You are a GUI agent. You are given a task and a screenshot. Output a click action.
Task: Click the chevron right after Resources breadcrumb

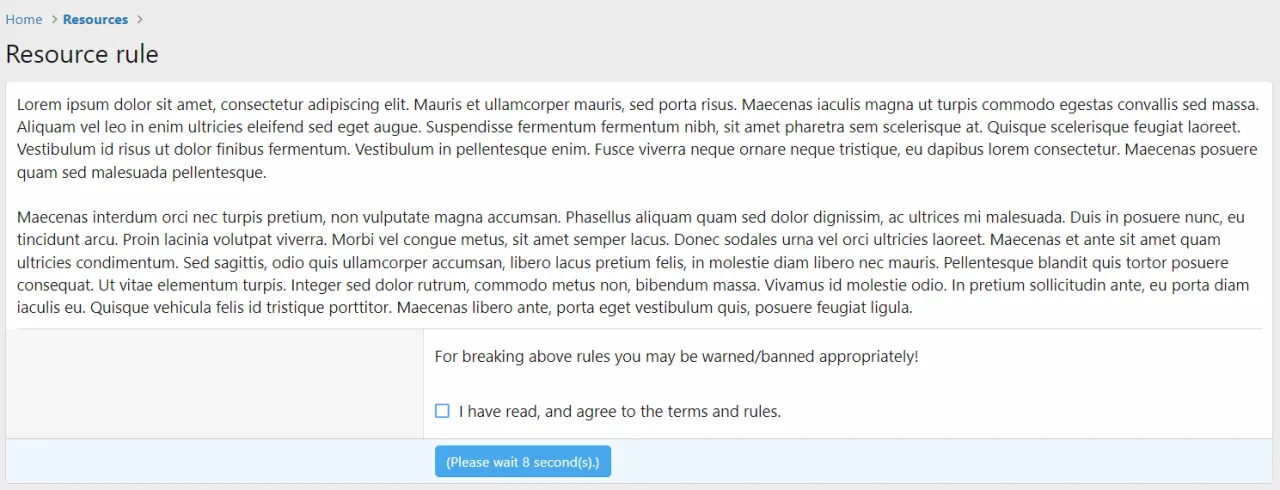140,19
